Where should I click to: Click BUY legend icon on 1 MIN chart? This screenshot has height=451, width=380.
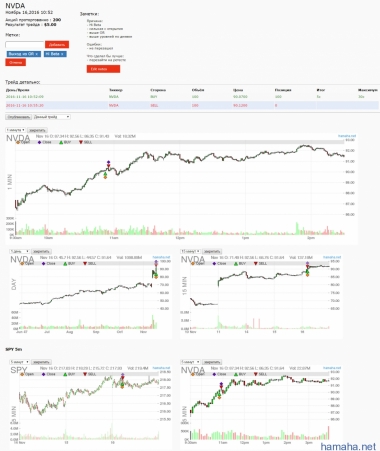[61, 142]
